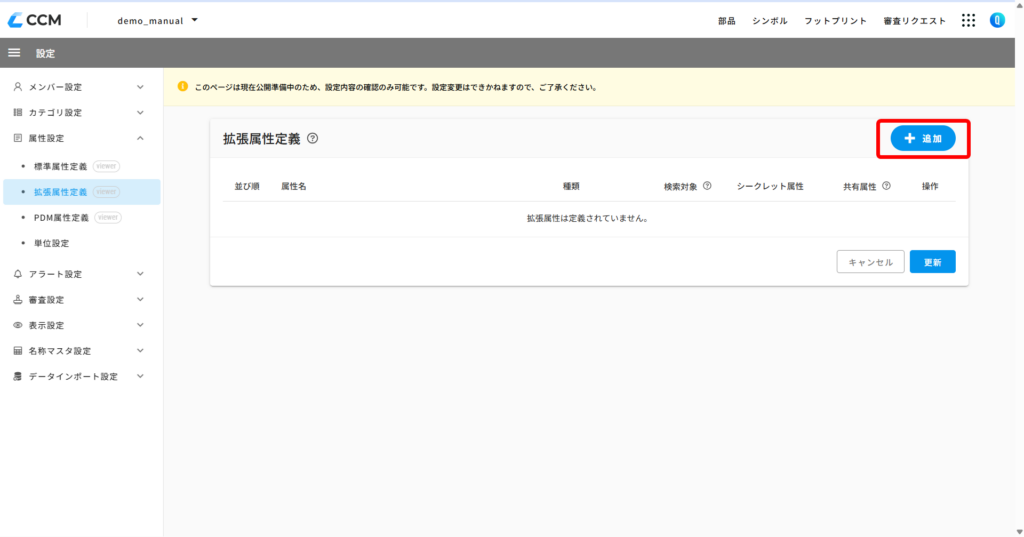Image resolution: width=1024 pixels, height=537 pixels.
Task: Open the シンボル top menu
Action: click(x=769, y=21)
